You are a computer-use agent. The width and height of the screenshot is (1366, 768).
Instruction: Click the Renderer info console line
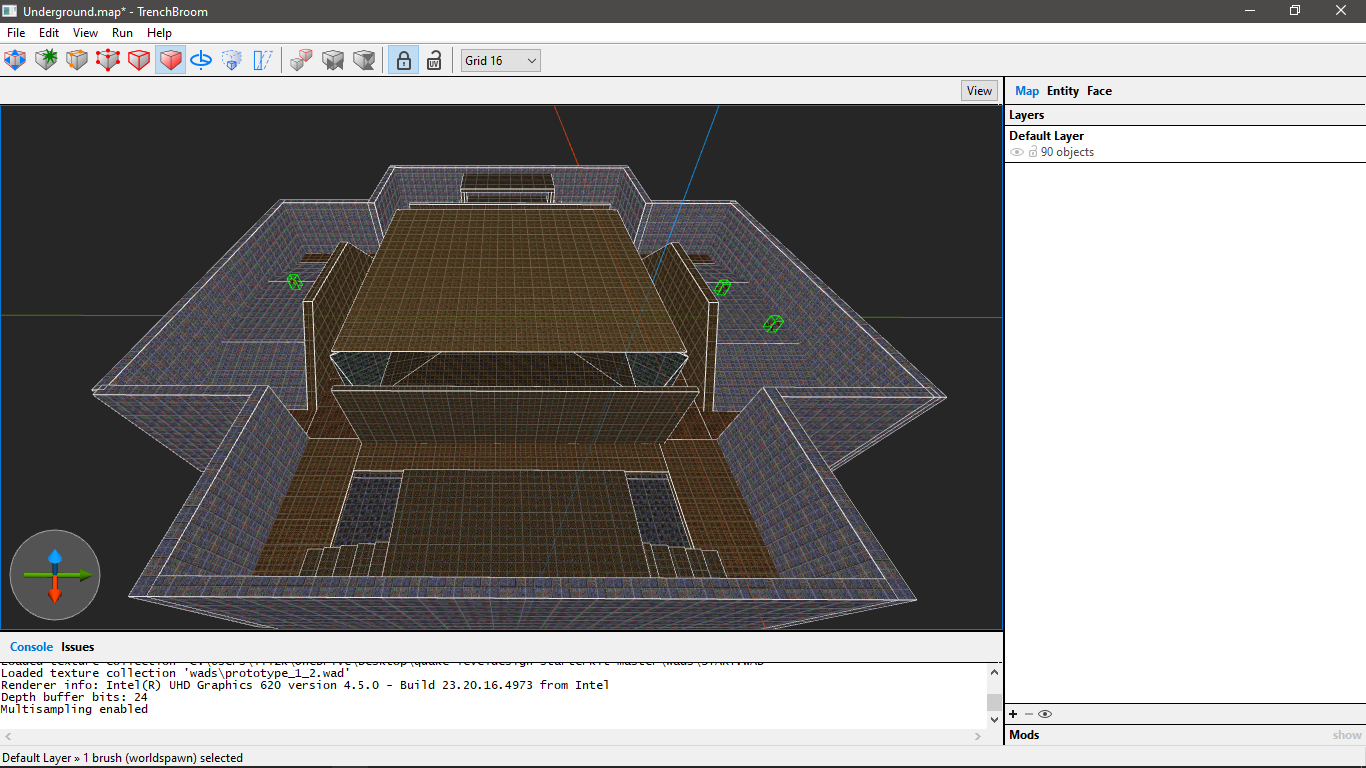coord(305,685)
